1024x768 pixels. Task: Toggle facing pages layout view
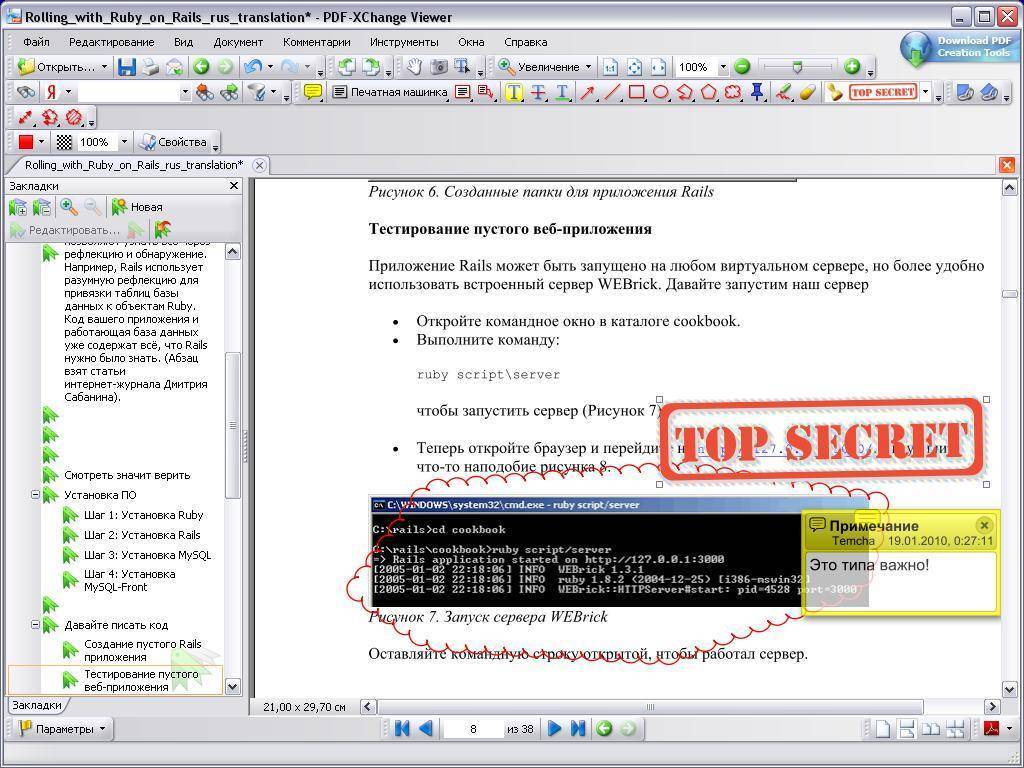(931, 729)
